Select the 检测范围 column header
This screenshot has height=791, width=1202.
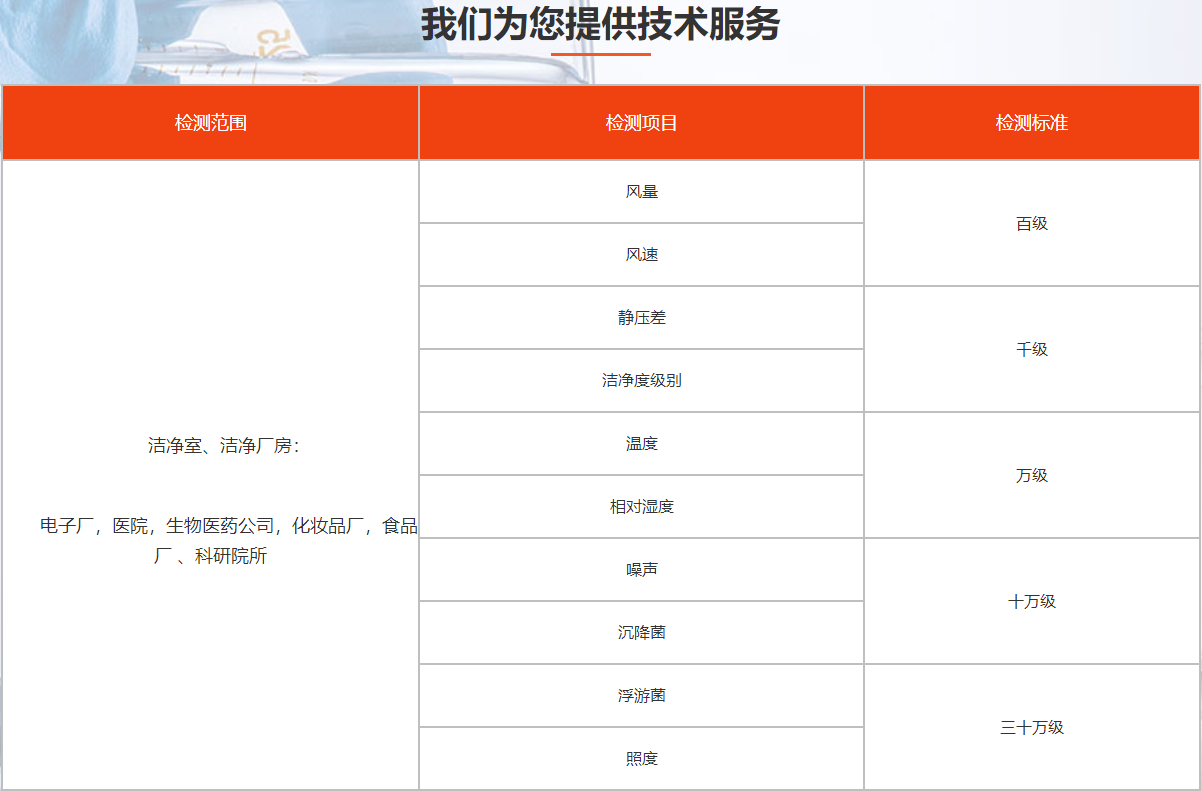pyautogui.click(x=209, y=122)
